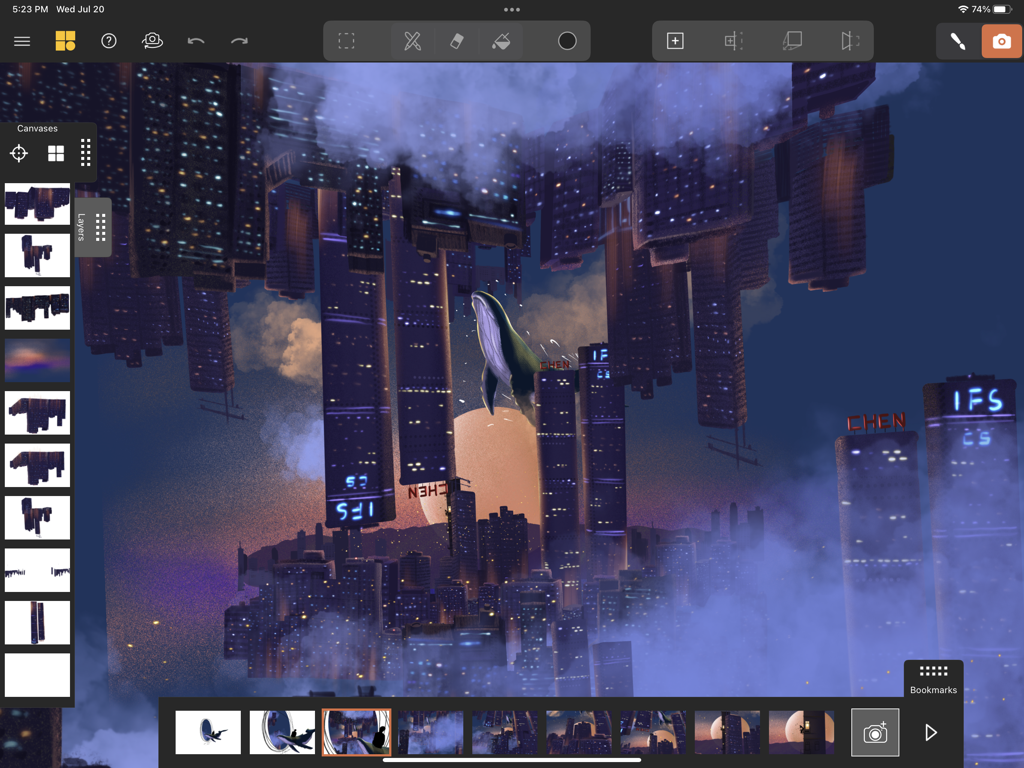Open the Help question mark icon
This screenshot has height=768, width=1024.
pyautogui.click(x=108, y=41)
